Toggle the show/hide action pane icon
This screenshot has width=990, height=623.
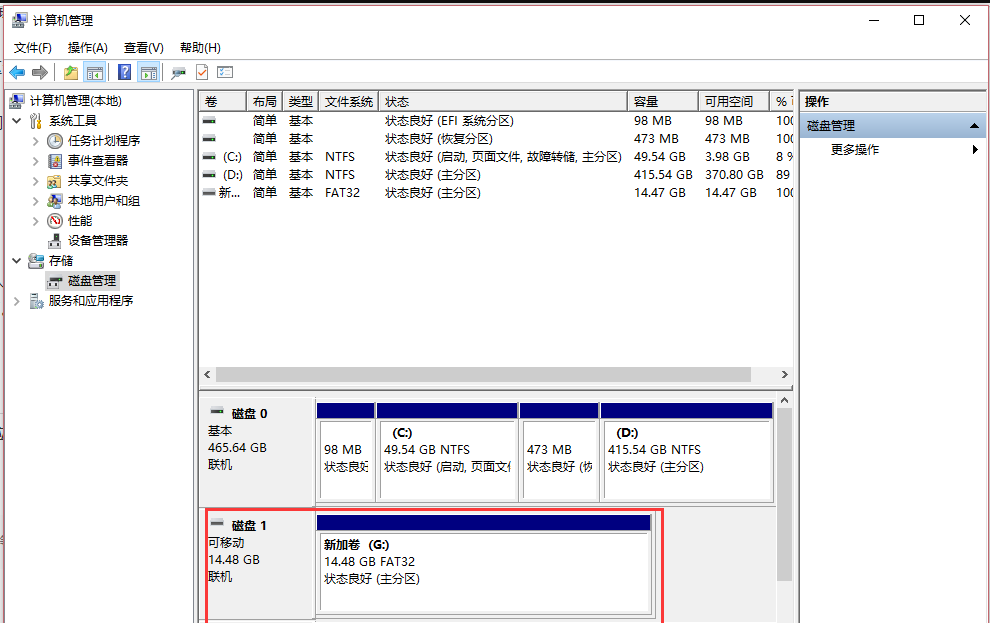[147, 71]
